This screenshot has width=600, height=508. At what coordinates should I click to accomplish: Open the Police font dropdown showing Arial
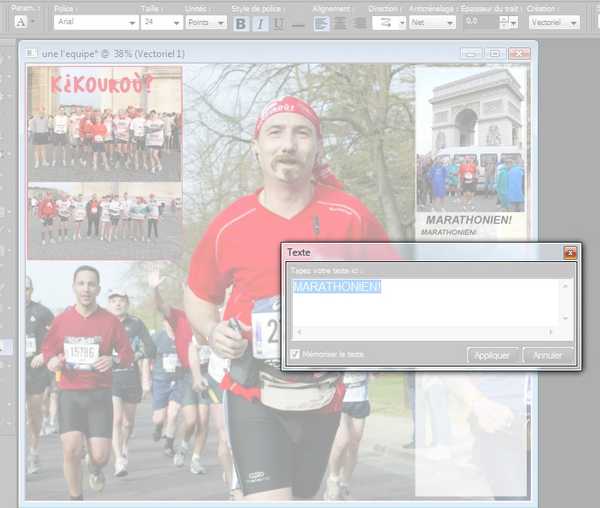tap(96, 22)
